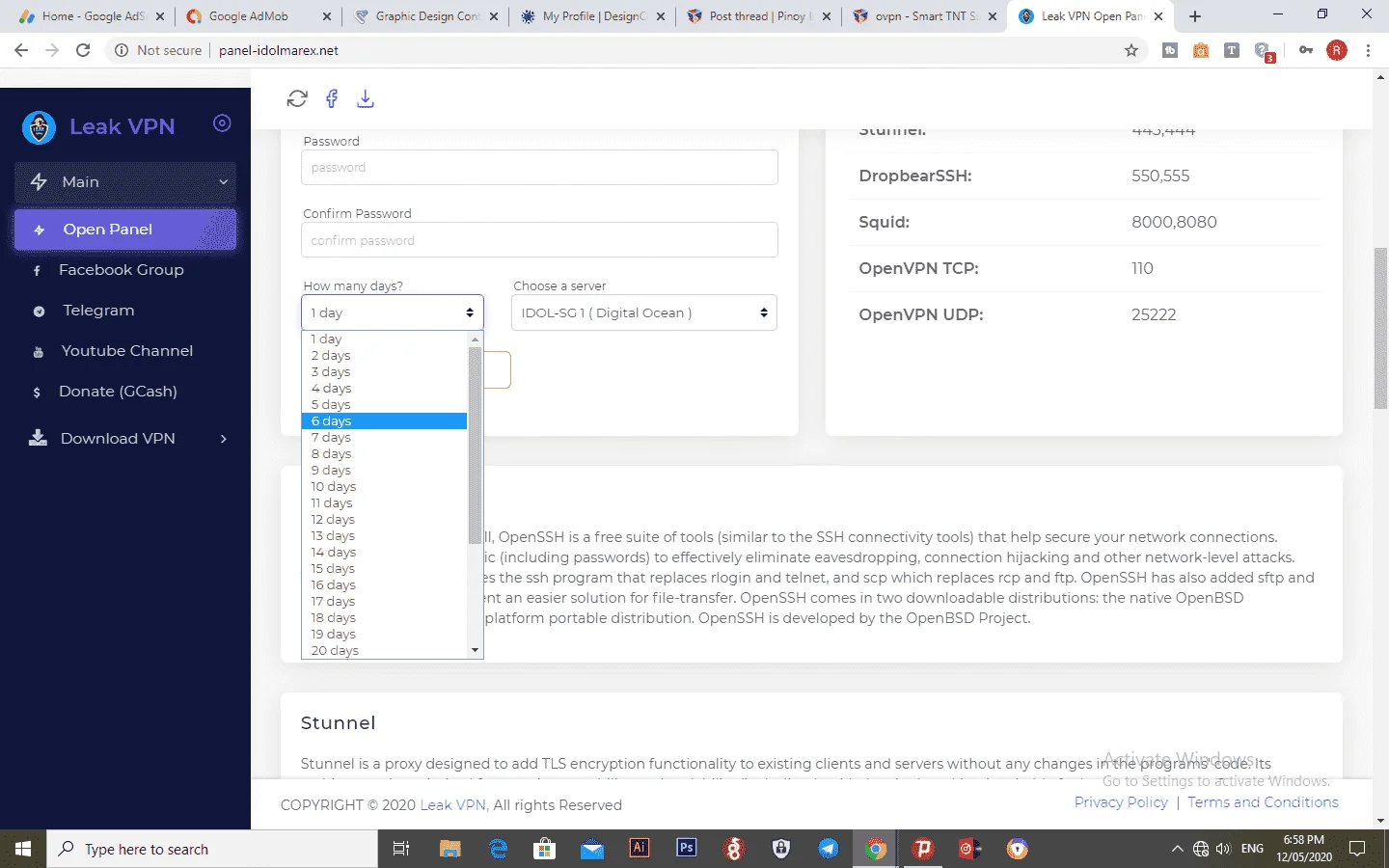Select 4 days option in list
This screenshot has height=868, width=1389.
coord(385,389)
